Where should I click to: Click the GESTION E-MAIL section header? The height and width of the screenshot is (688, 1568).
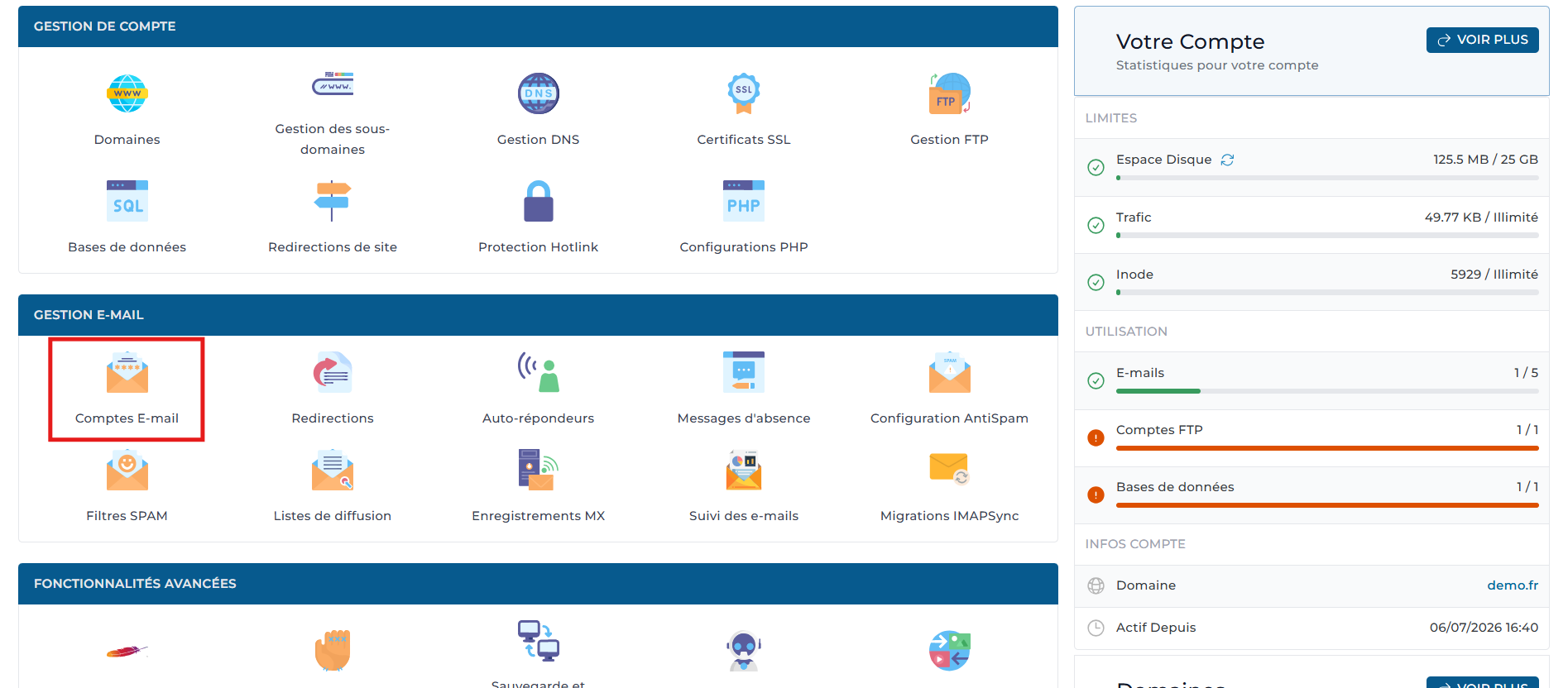pos(538,315)
